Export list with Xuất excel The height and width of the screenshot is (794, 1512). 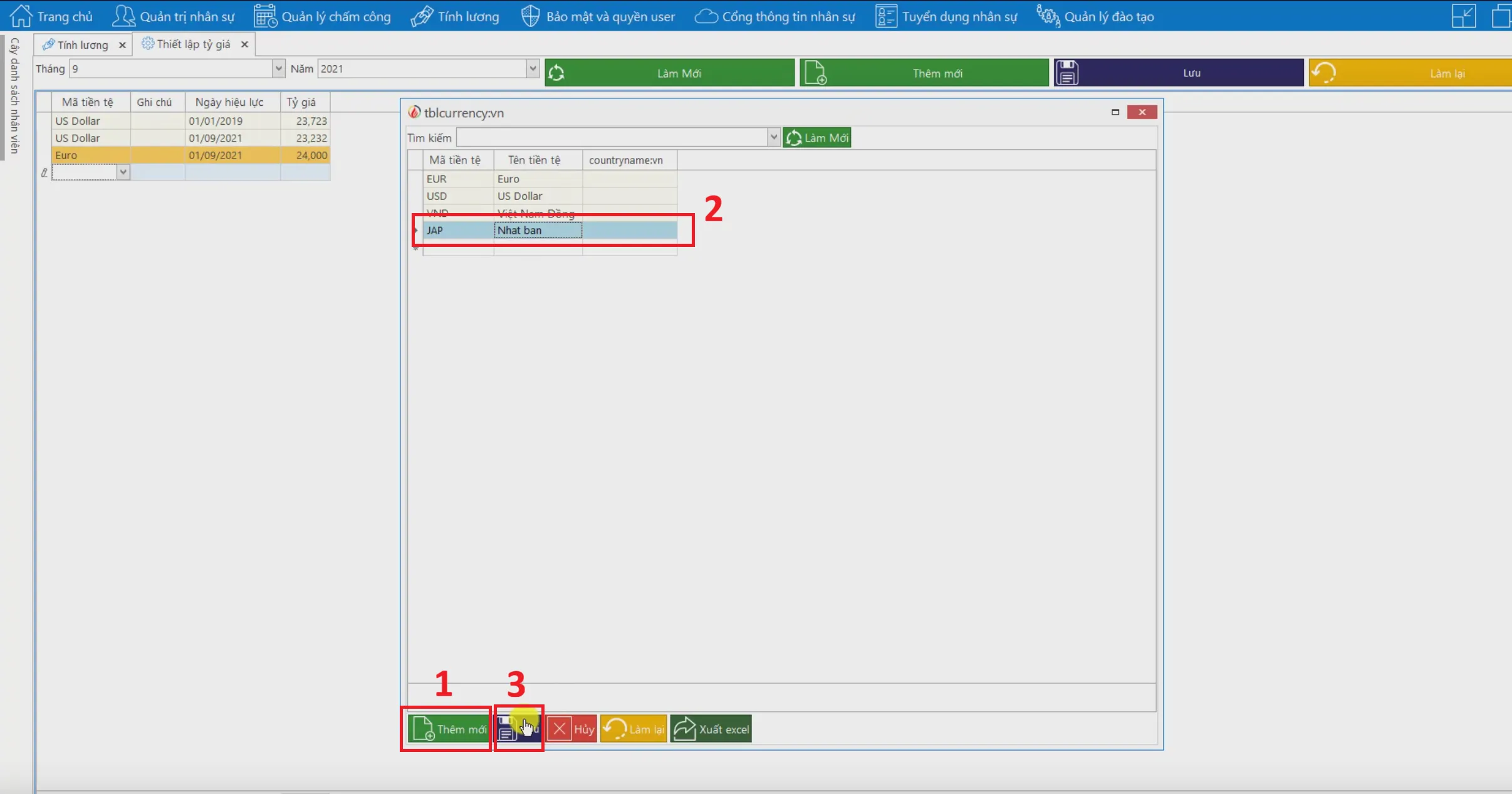711,729
